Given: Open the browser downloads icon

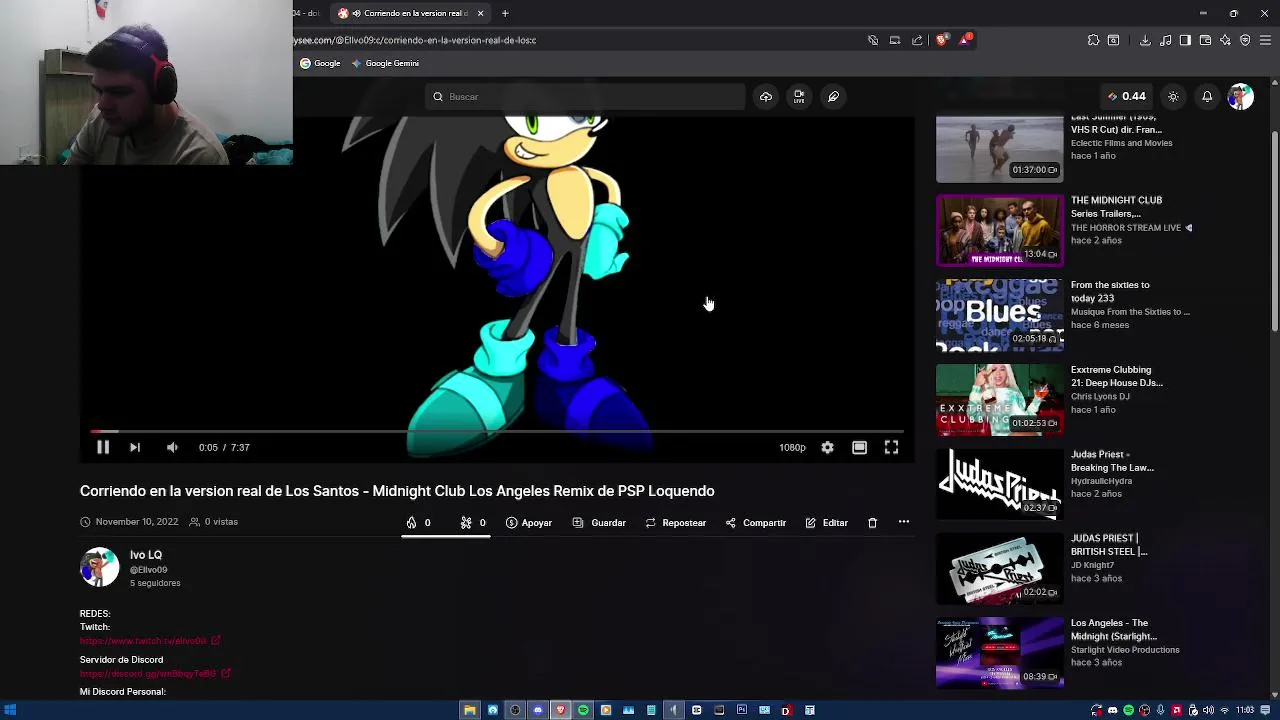Looking at the screenshot, I should (x=1145, y=40).
